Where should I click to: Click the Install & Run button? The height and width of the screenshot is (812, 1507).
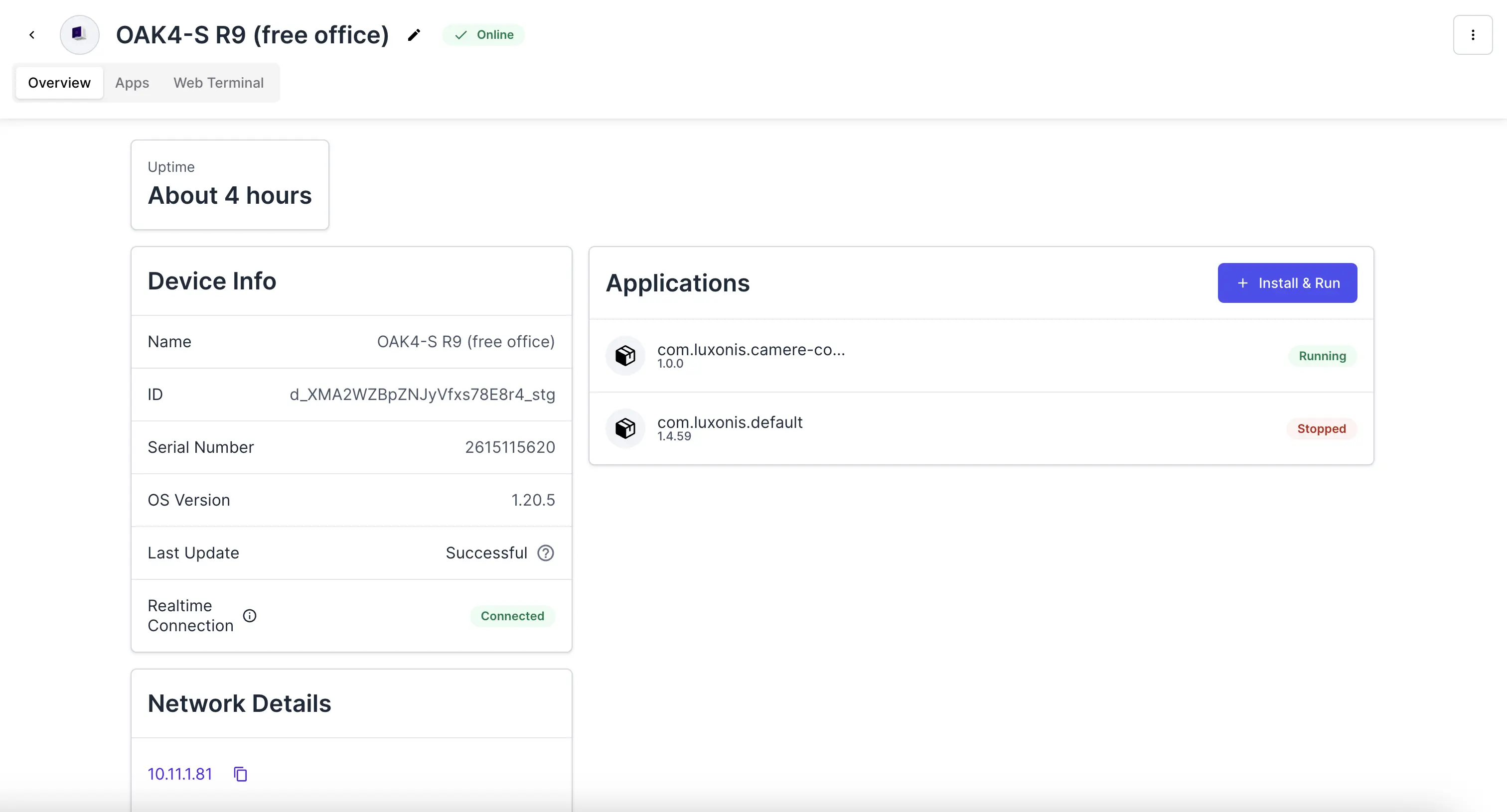(1287, 283)
